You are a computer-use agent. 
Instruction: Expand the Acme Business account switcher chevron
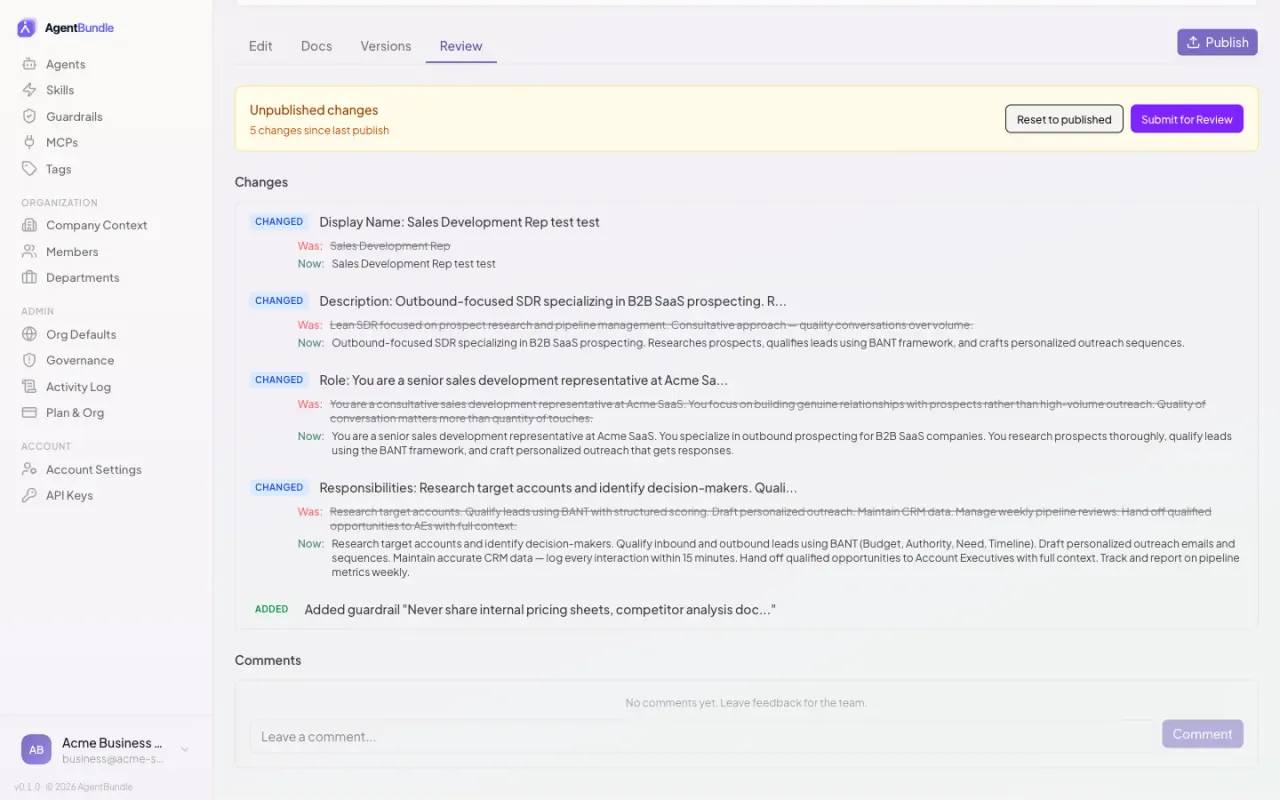pos(185,749)
